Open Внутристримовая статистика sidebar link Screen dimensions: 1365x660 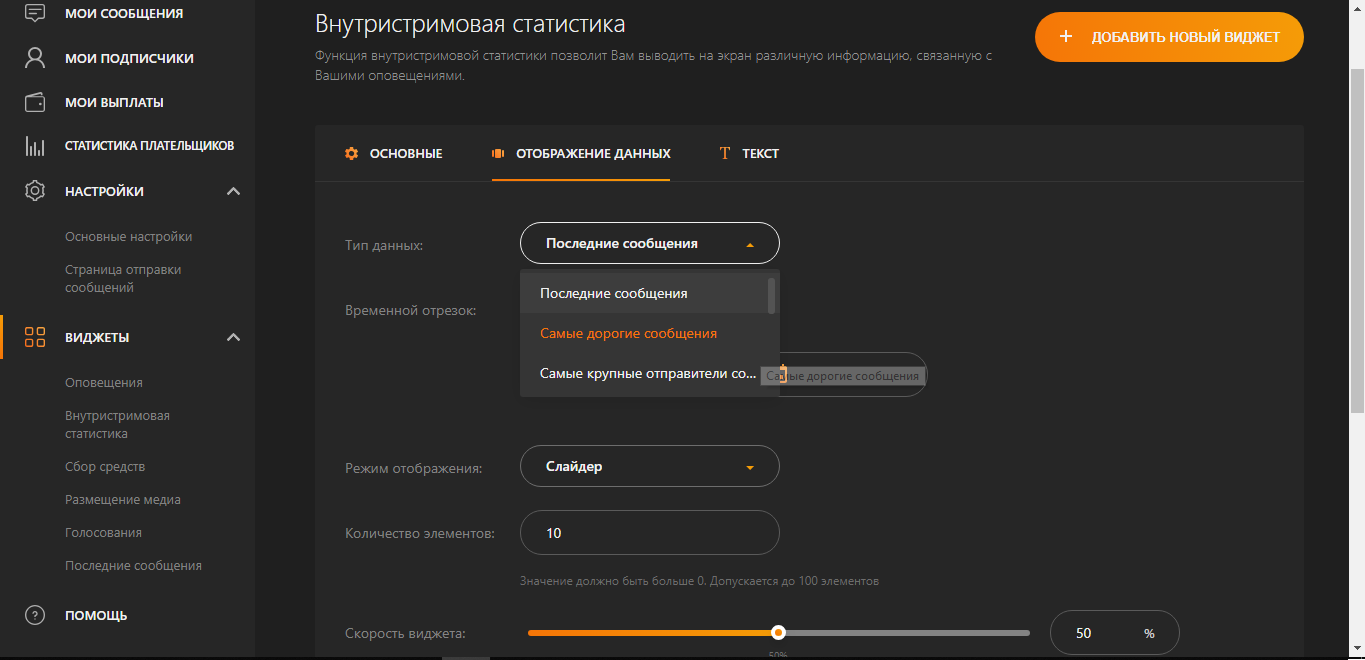click(117, 424)
